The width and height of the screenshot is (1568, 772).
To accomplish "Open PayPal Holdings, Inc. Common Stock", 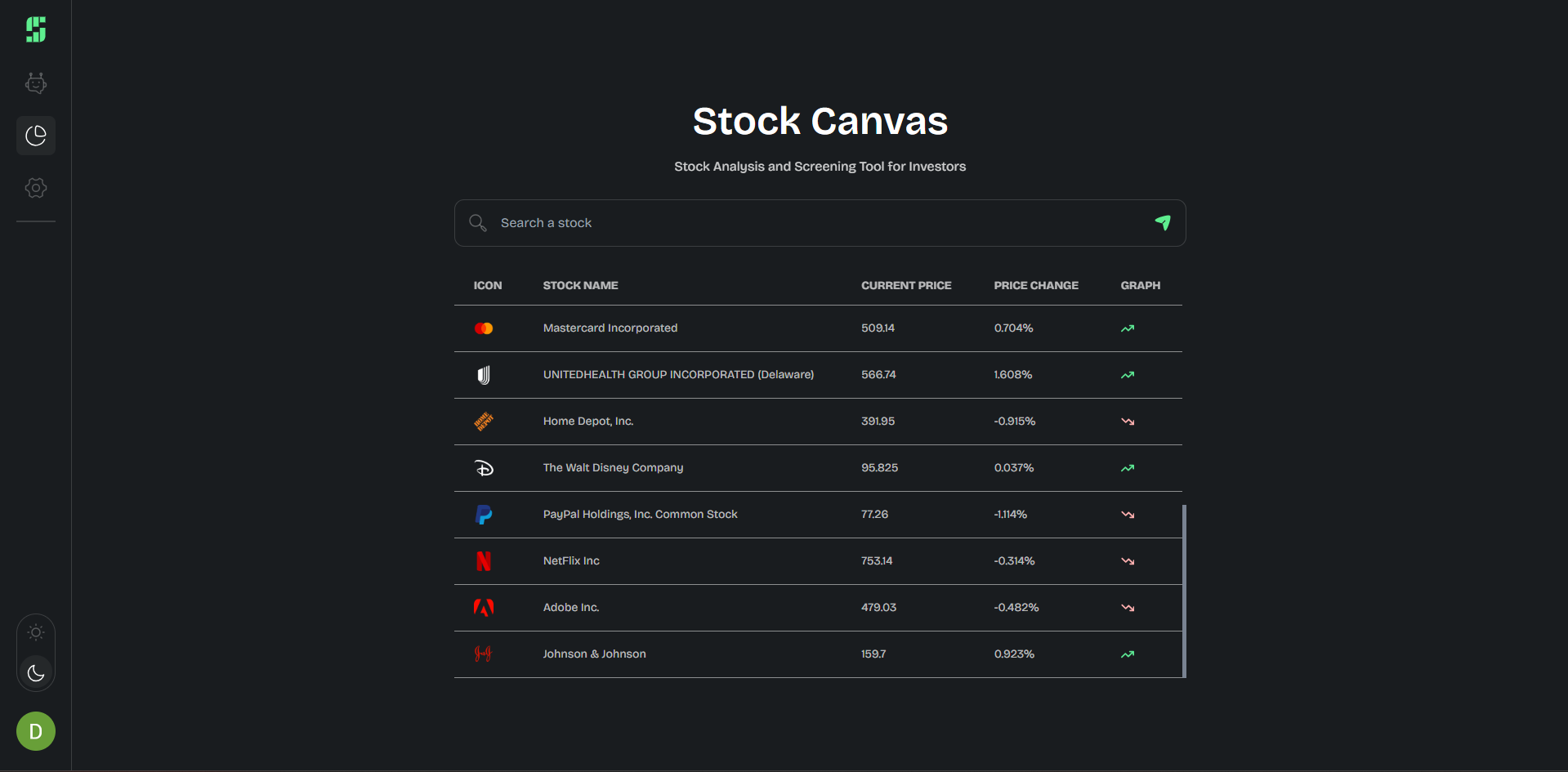I will tap(640, 515).
